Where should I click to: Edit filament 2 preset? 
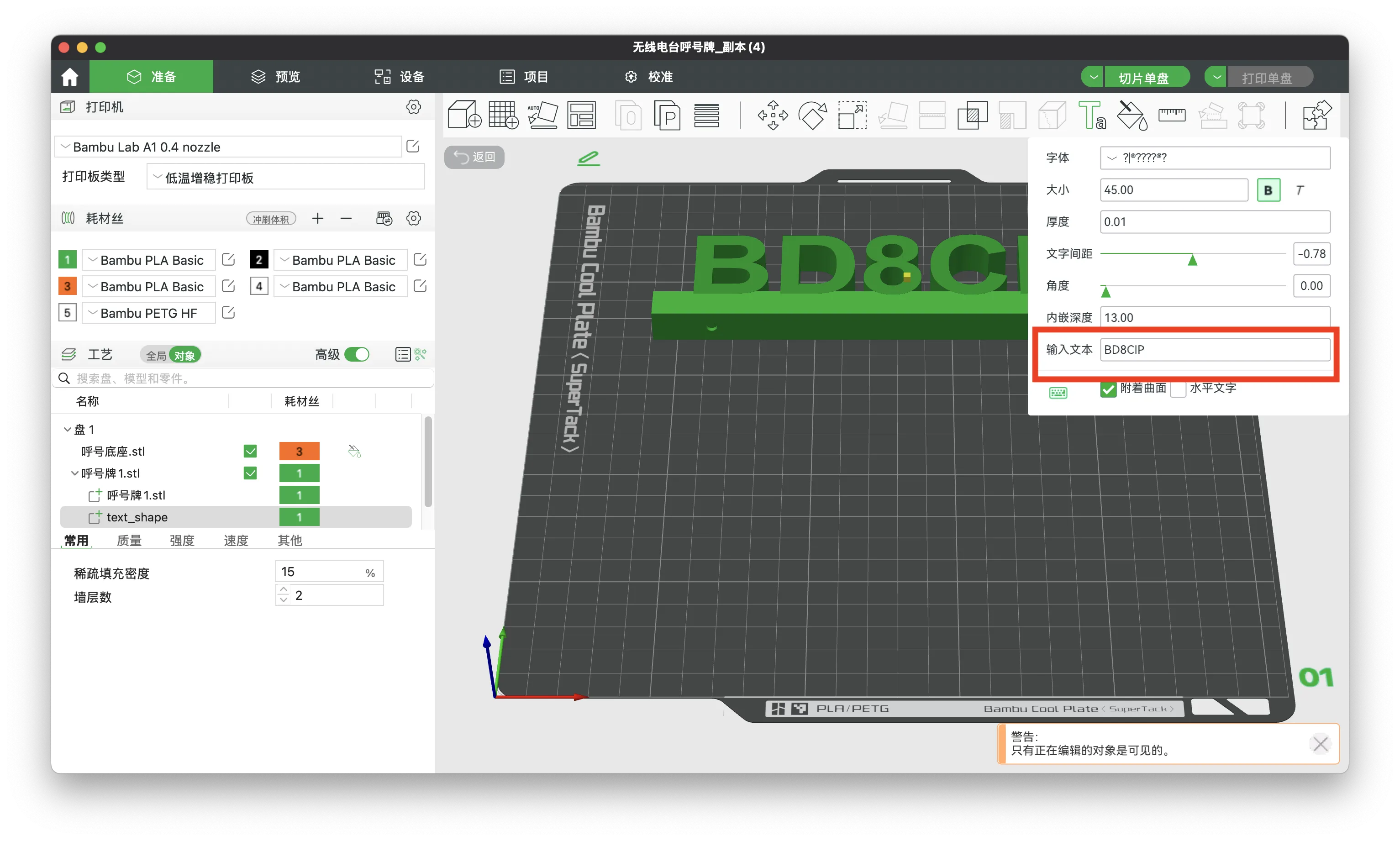click(x=420, y=259)
